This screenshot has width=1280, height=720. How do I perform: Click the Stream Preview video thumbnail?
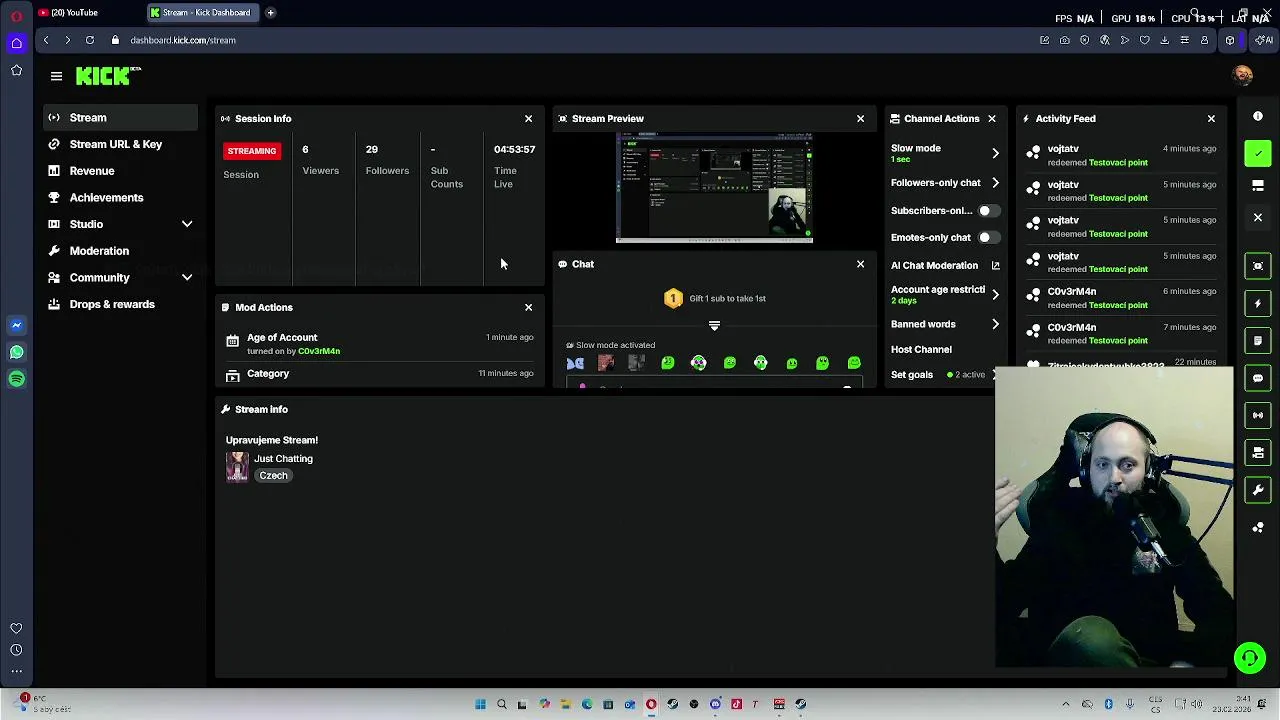pyautogui.click(x=714, y=190)
